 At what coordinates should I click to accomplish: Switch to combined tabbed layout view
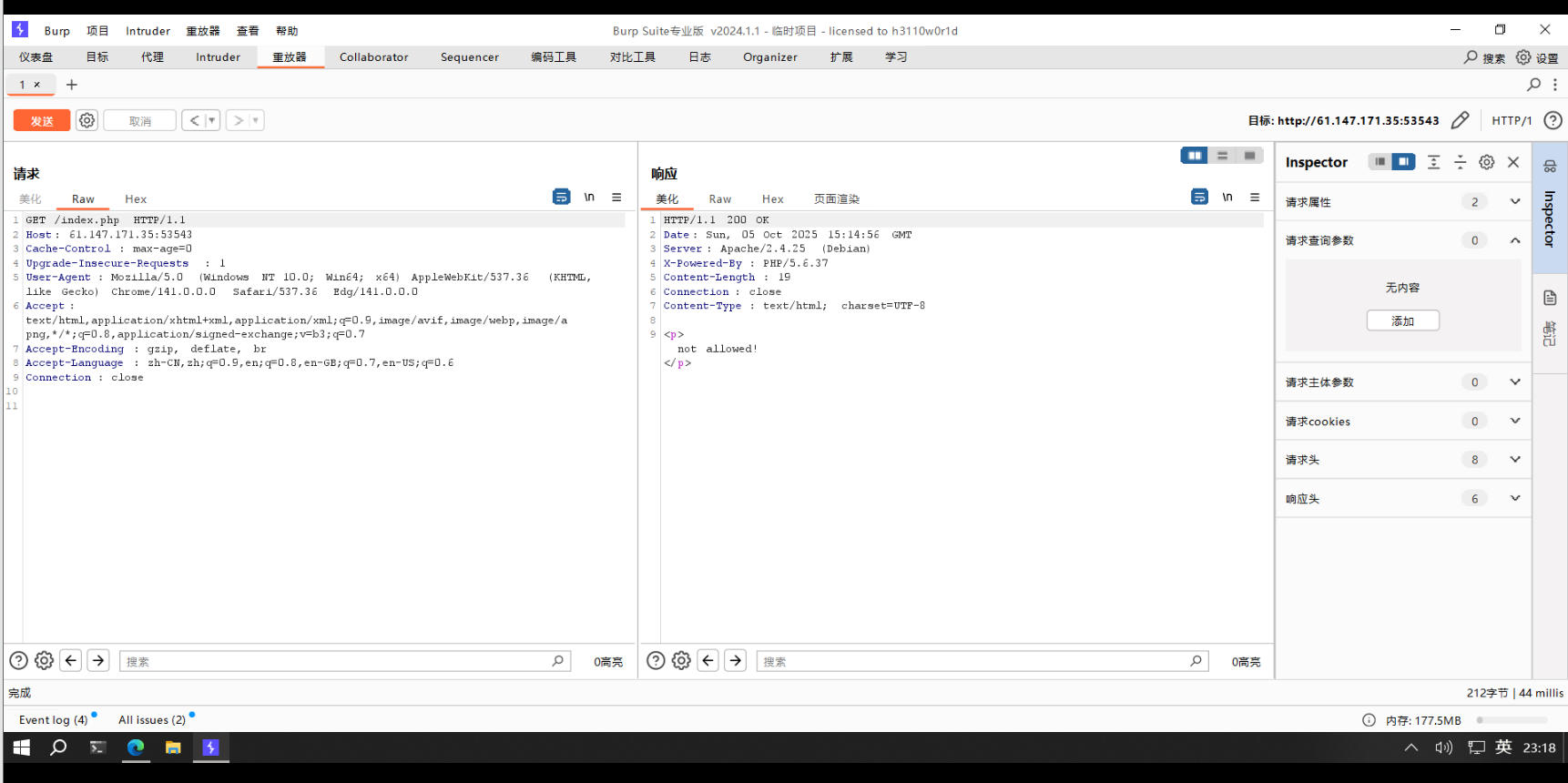(1249, 156)
